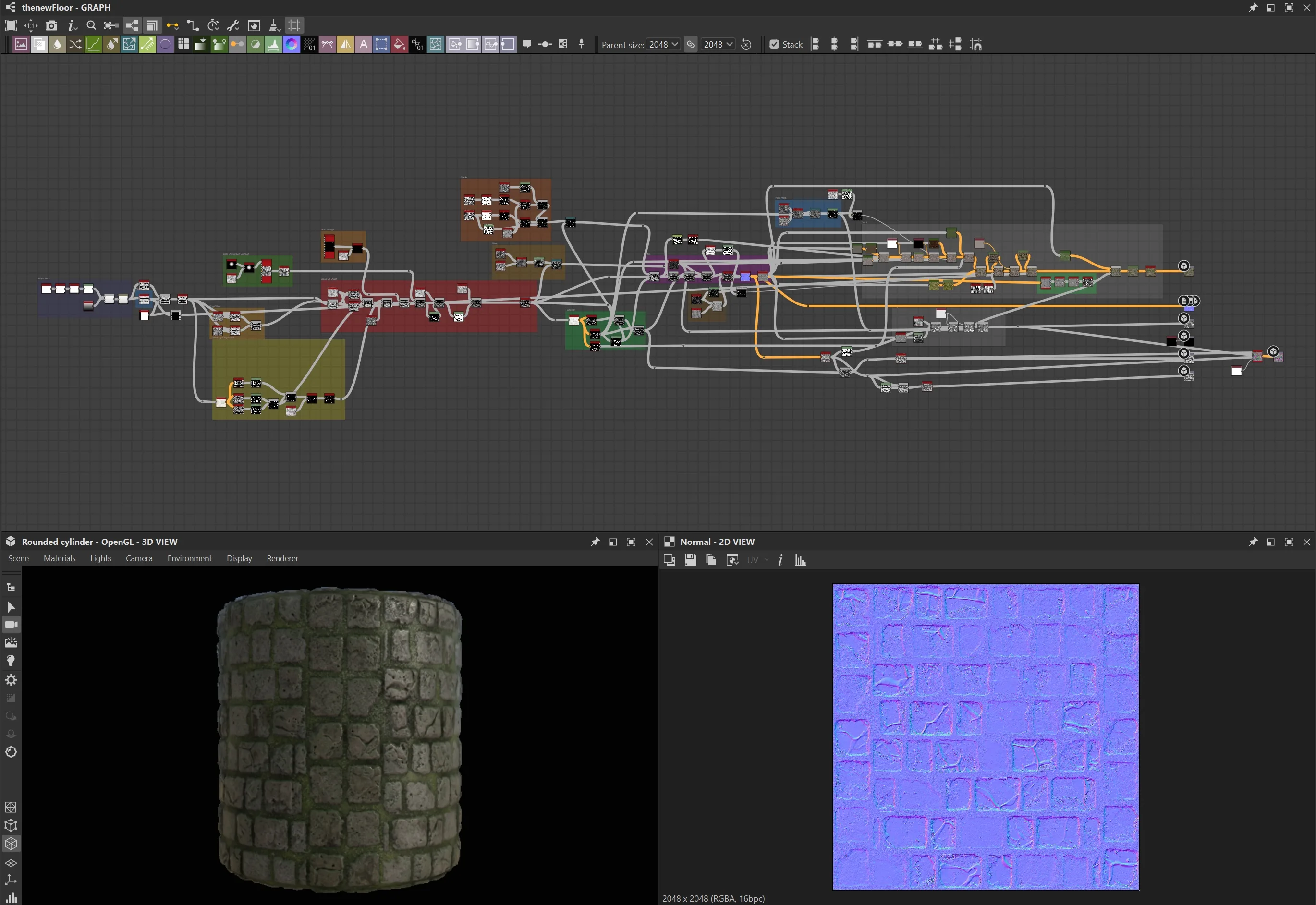Copy the 2D view image to clipboard
Viewport: 1316px width, 905px height.
711,560
